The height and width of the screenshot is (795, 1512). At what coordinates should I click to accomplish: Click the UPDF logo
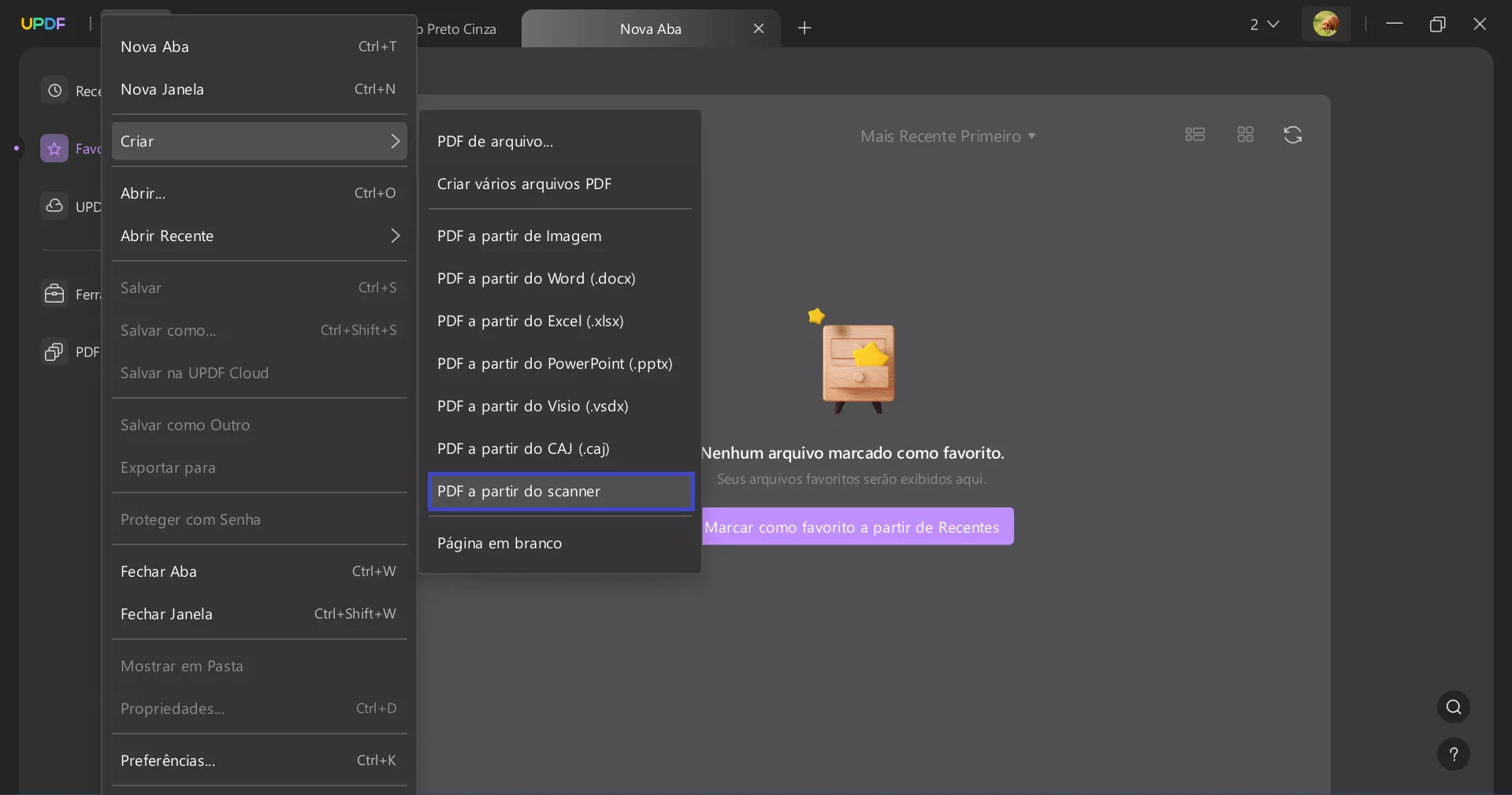click(x=43, y=24)
